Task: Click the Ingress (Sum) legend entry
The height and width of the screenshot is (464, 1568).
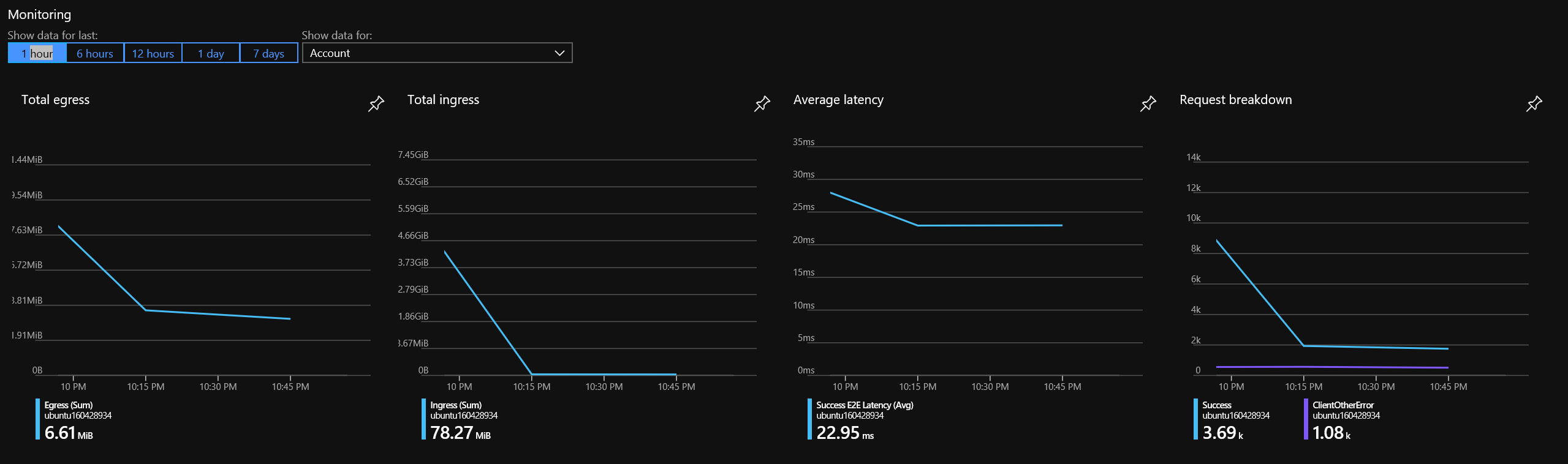Action: pos(456,405)
